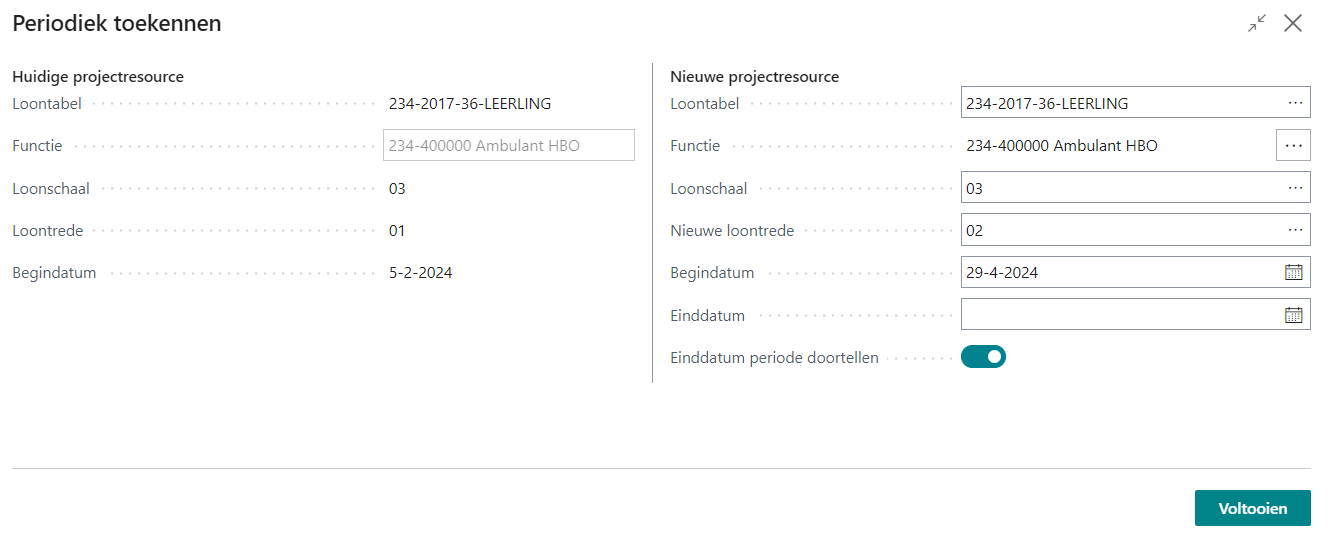This screenshot has width=1329, height=540.
Task: Click the Begindatum field showing 29-4-2024
Action: (x=1120, y=272)
